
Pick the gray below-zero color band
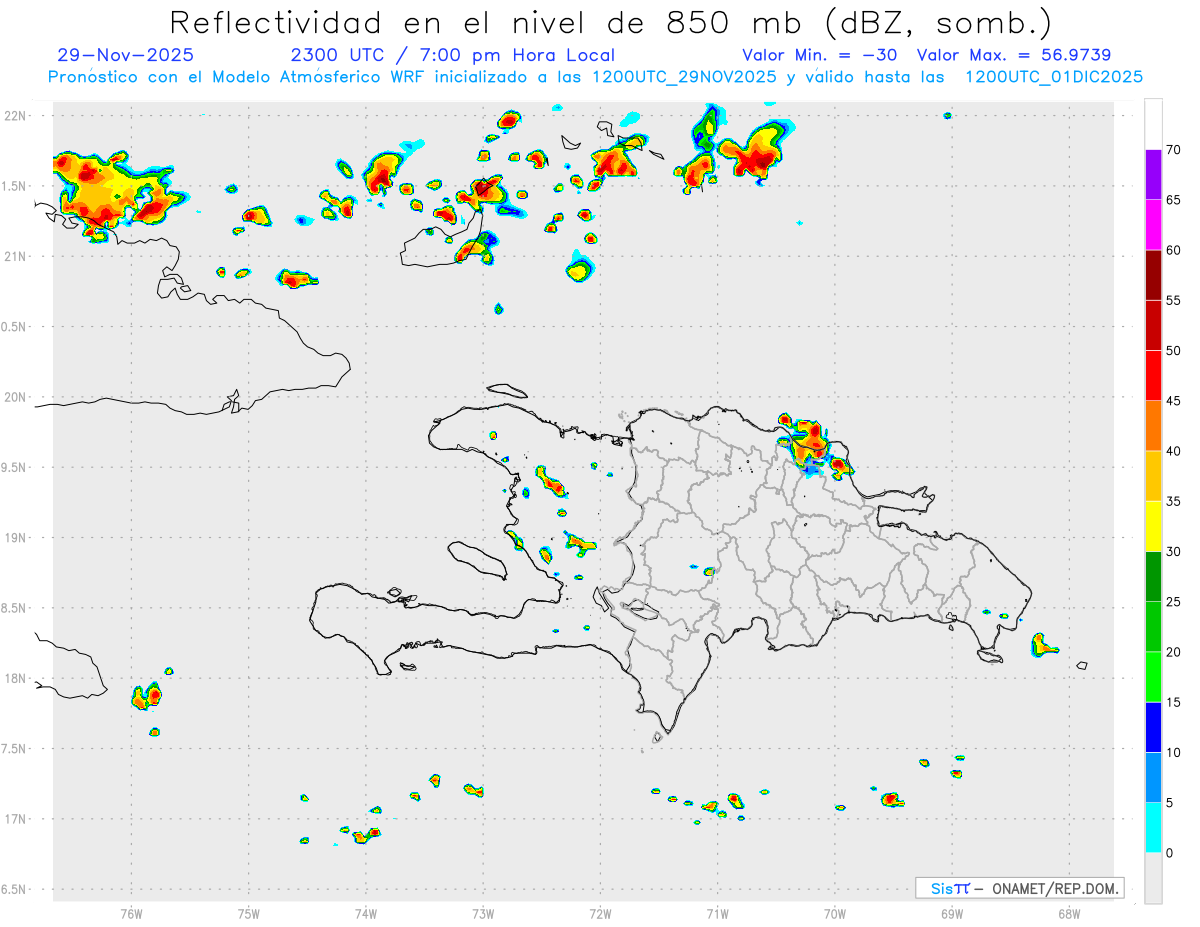click(x=1153, y=878)
